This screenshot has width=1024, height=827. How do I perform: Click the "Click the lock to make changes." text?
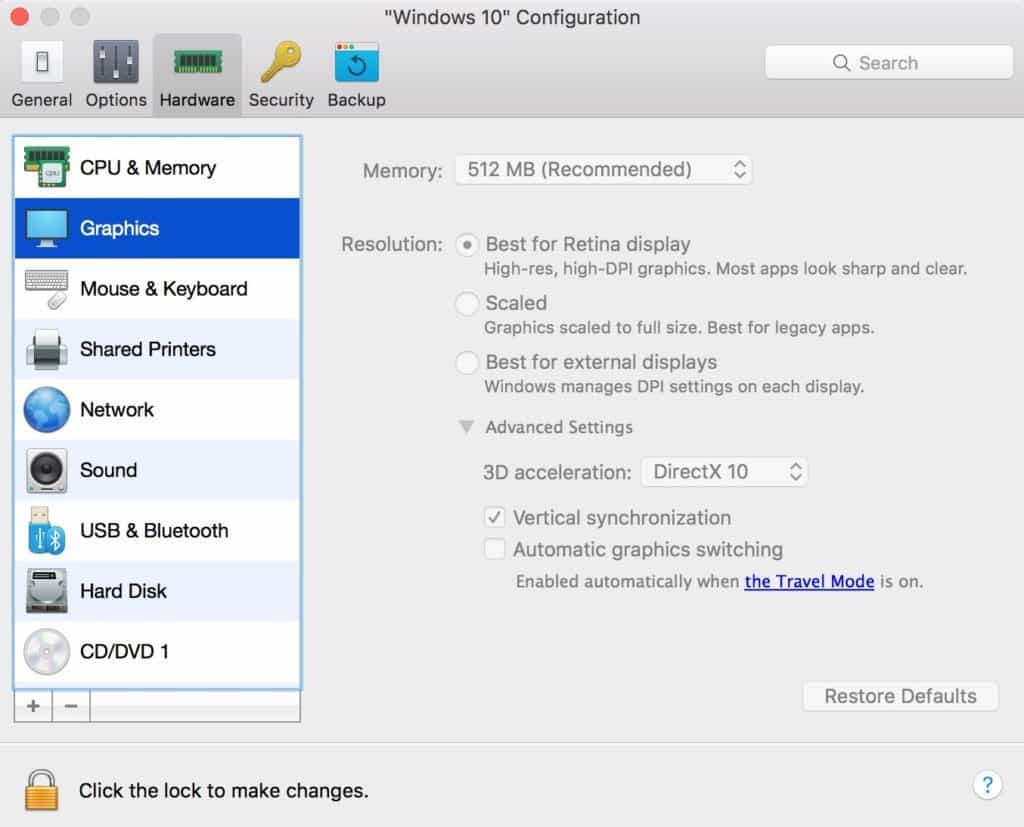click(x=223, y=790)
